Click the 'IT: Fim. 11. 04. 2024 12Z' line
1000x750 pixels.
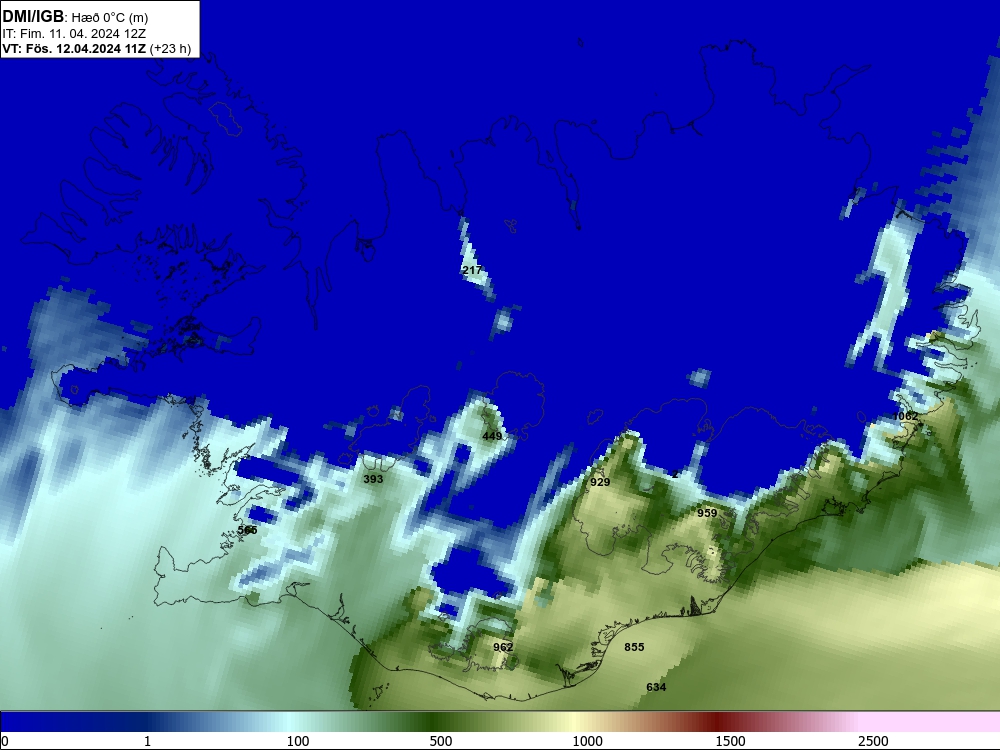[73, 34]
